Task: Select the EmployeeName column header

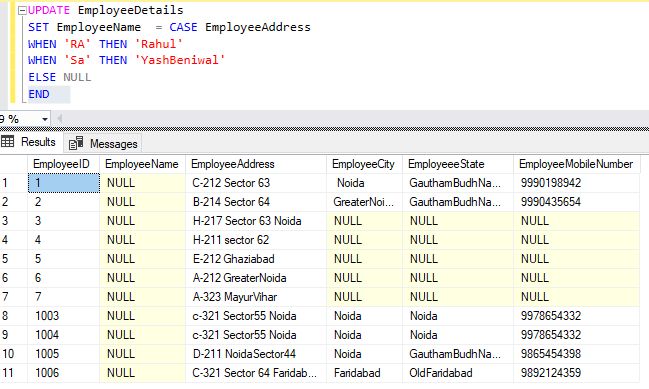Action: click(142, 164)
